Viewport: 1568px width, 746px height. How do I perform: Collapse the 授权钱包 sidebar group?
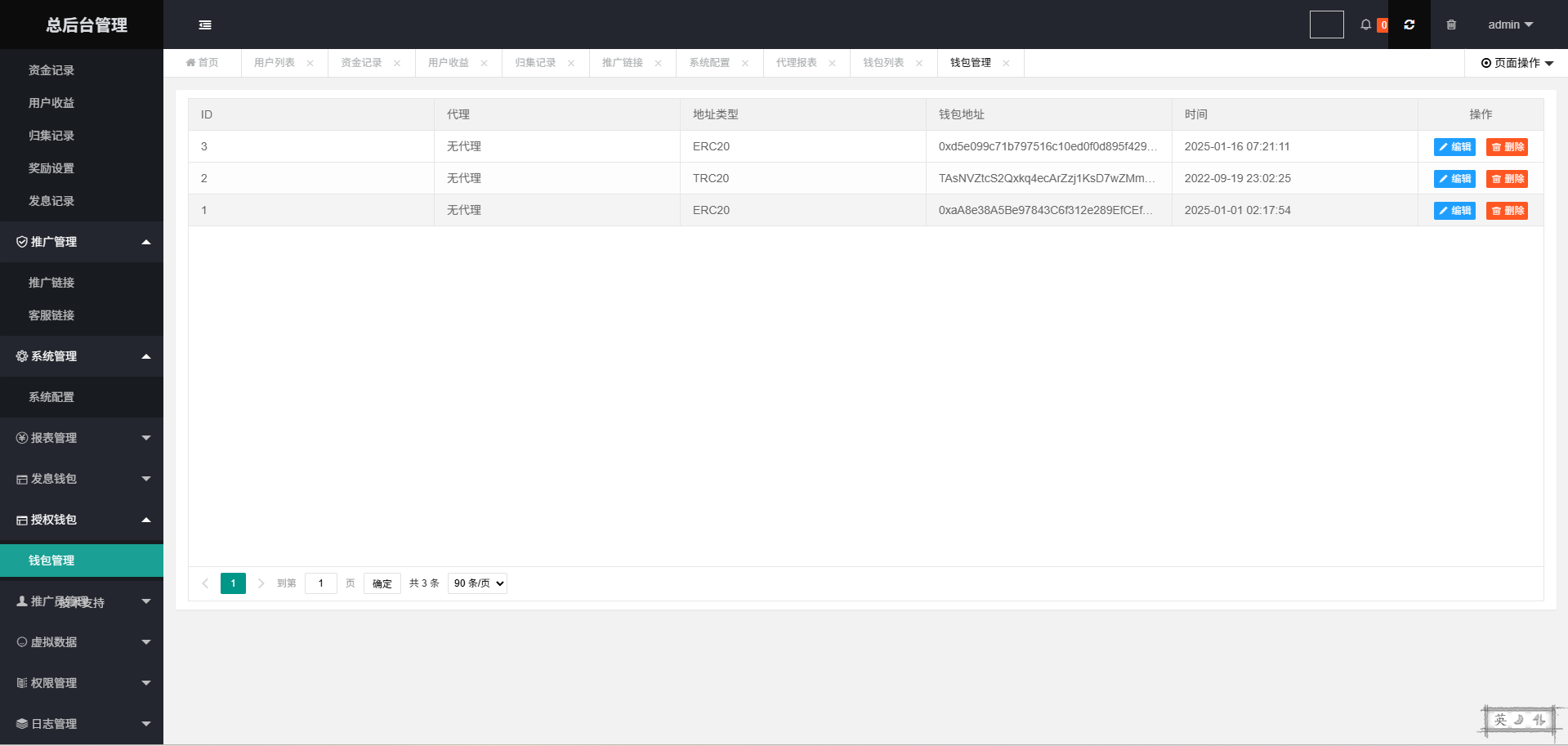pos(82,520)
